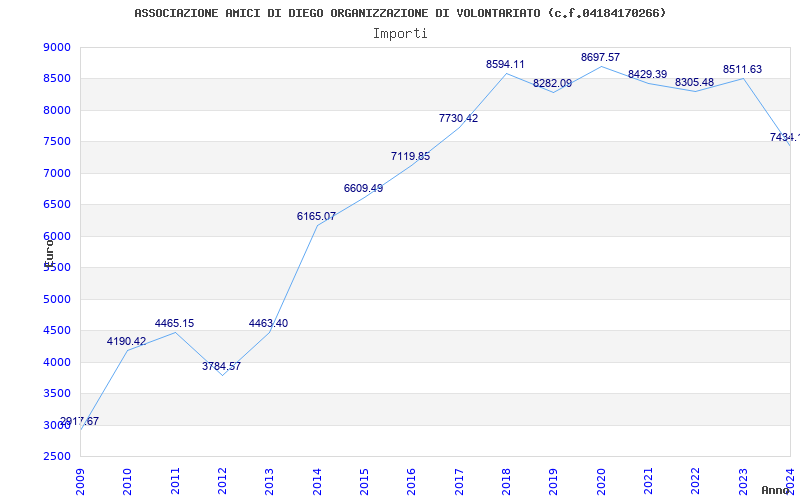This screenshot has height=500, width=800.
Task: Click the 2021 x-axis year label
Action: tap(648, 482)
